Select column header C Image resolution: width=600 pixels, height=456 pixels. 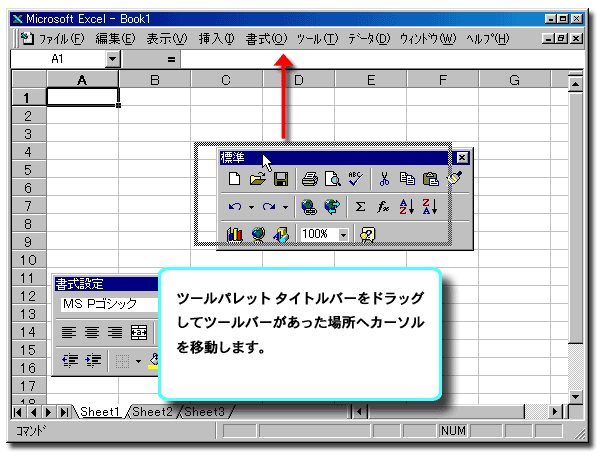coord(226,80)
